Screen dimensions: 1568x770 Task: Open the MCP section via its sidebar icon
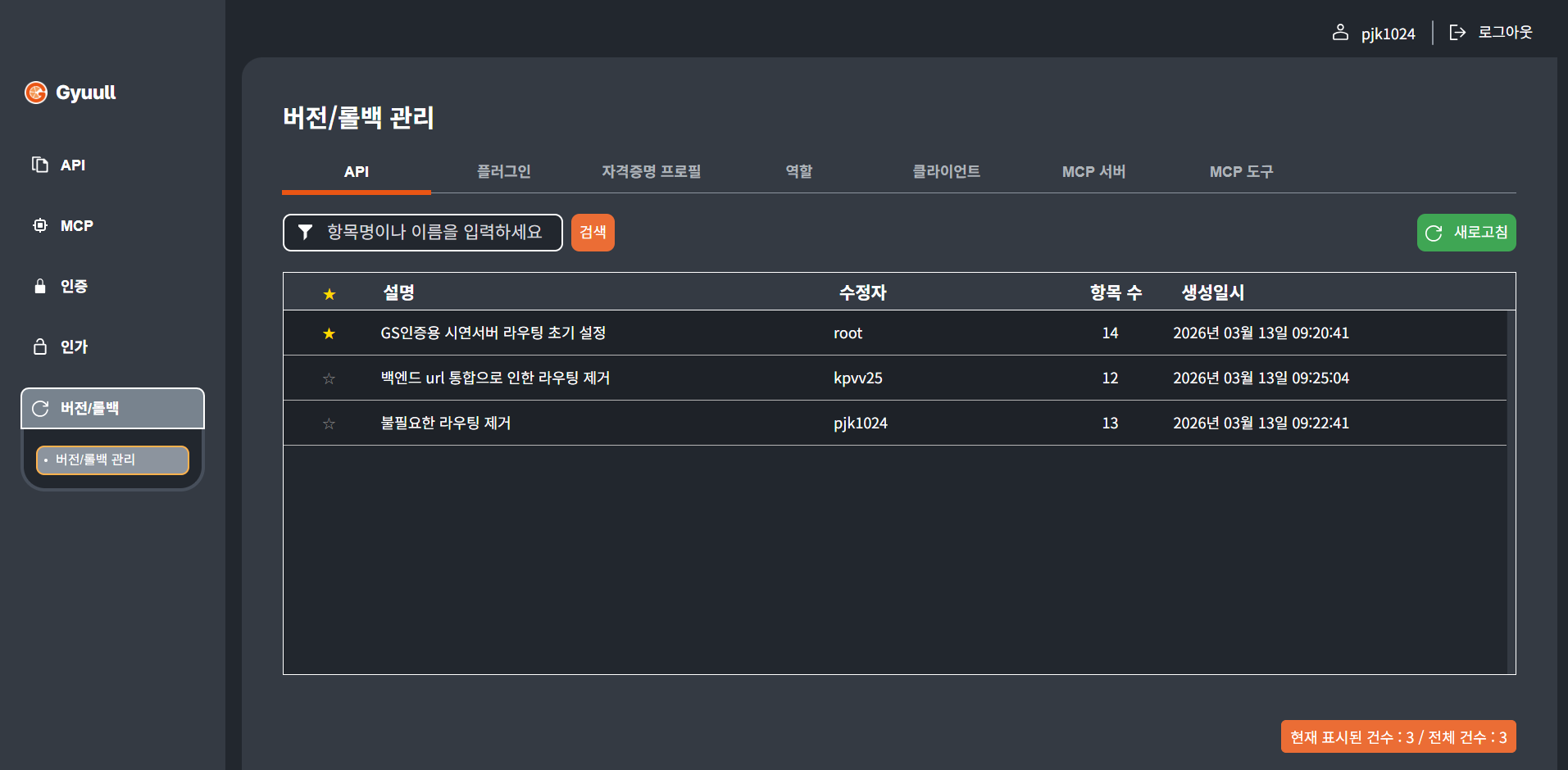(39, 225)
